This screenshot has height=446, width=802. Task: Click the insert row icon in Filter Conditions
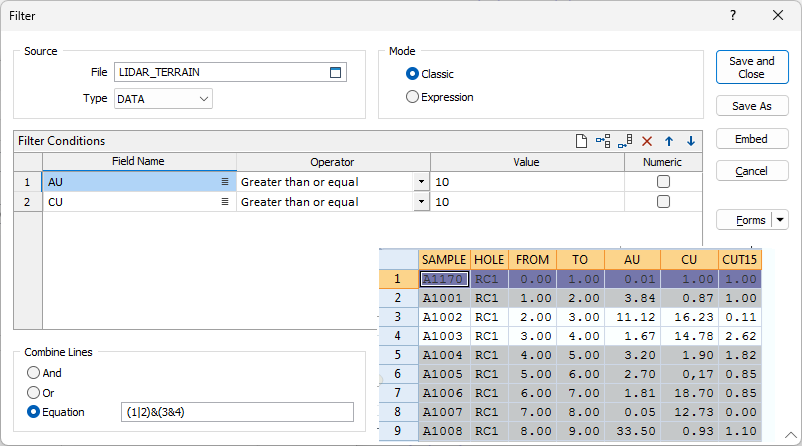[603, 142]
